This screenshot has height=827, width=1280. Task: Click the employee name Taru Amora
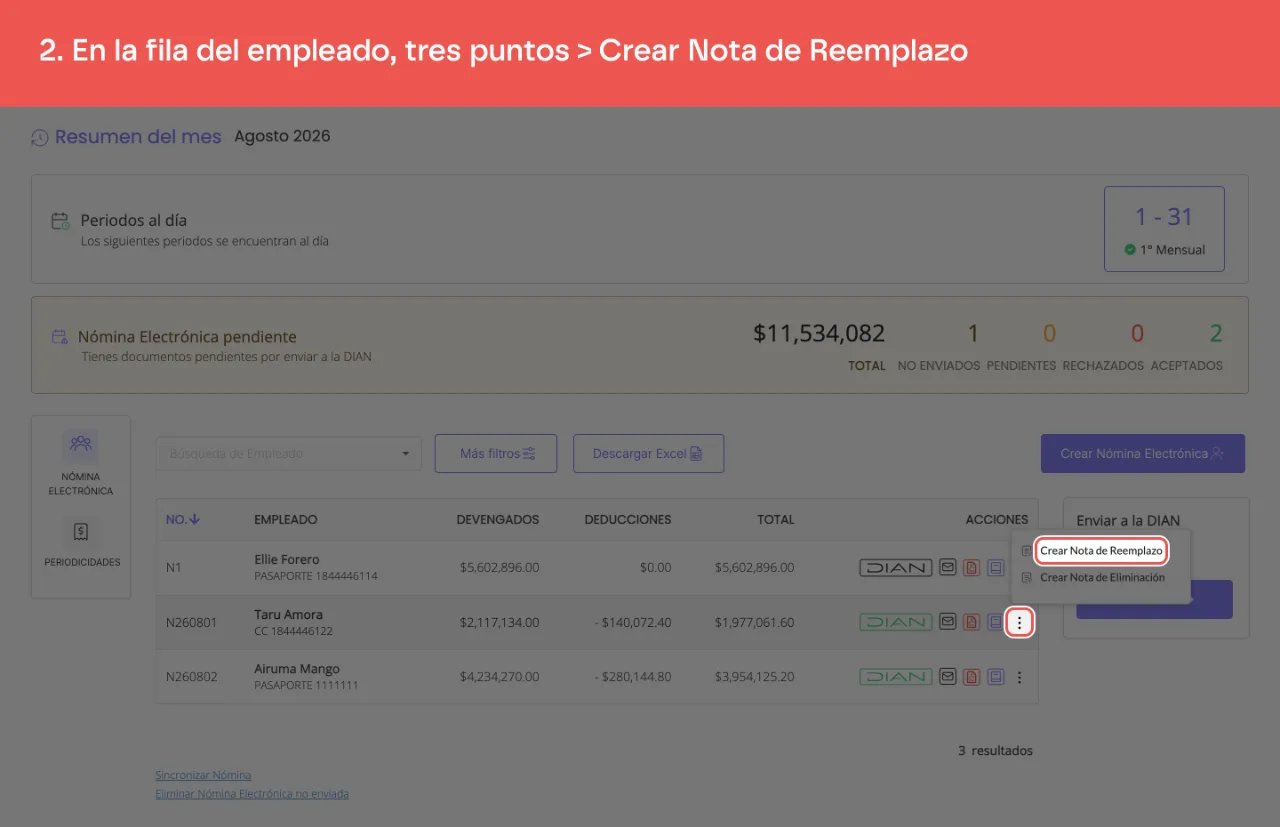288,615
